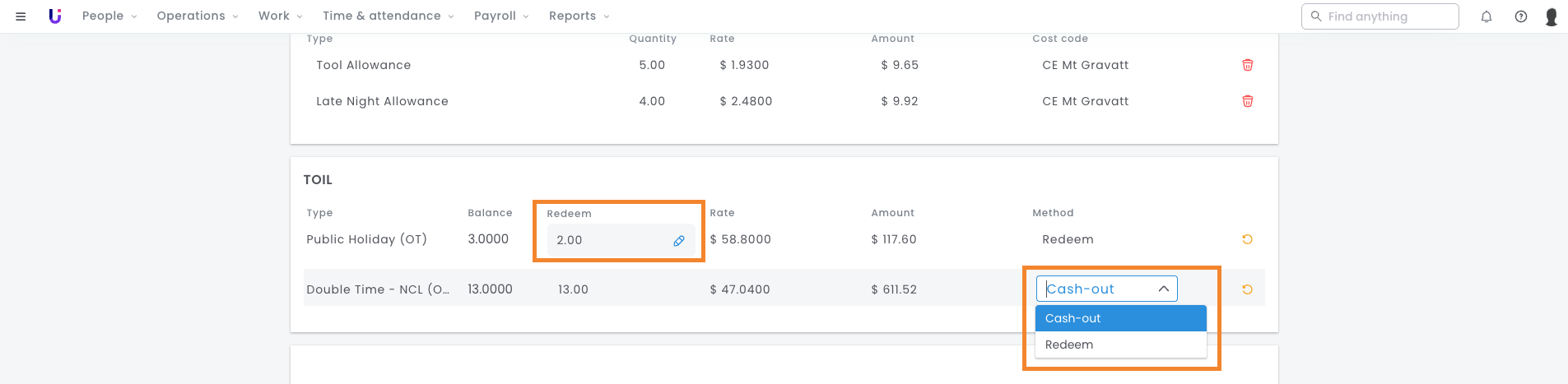Screen dimensions: 1568x384
Task: Delete the Tool Allowance row
Action: pos(1248,65)
